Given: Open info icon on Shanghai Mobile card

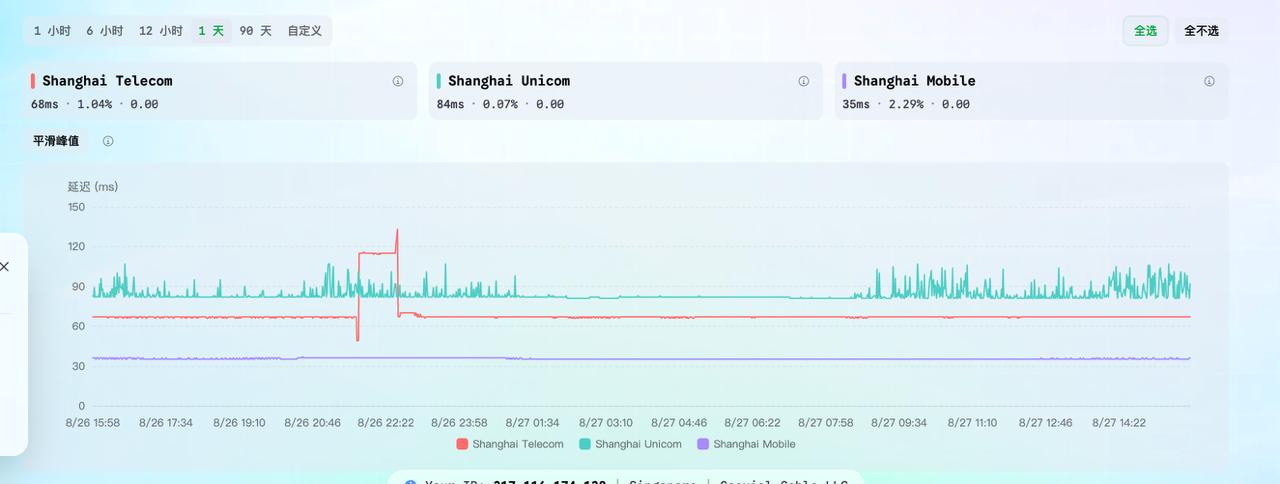Looking at the screenshot, I should (1210, 81).
